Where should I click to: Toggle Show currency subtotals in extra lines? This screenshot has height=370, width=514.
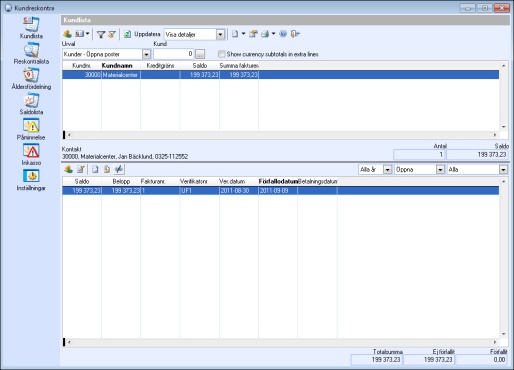pyautogui.click(x=221, y=54)
